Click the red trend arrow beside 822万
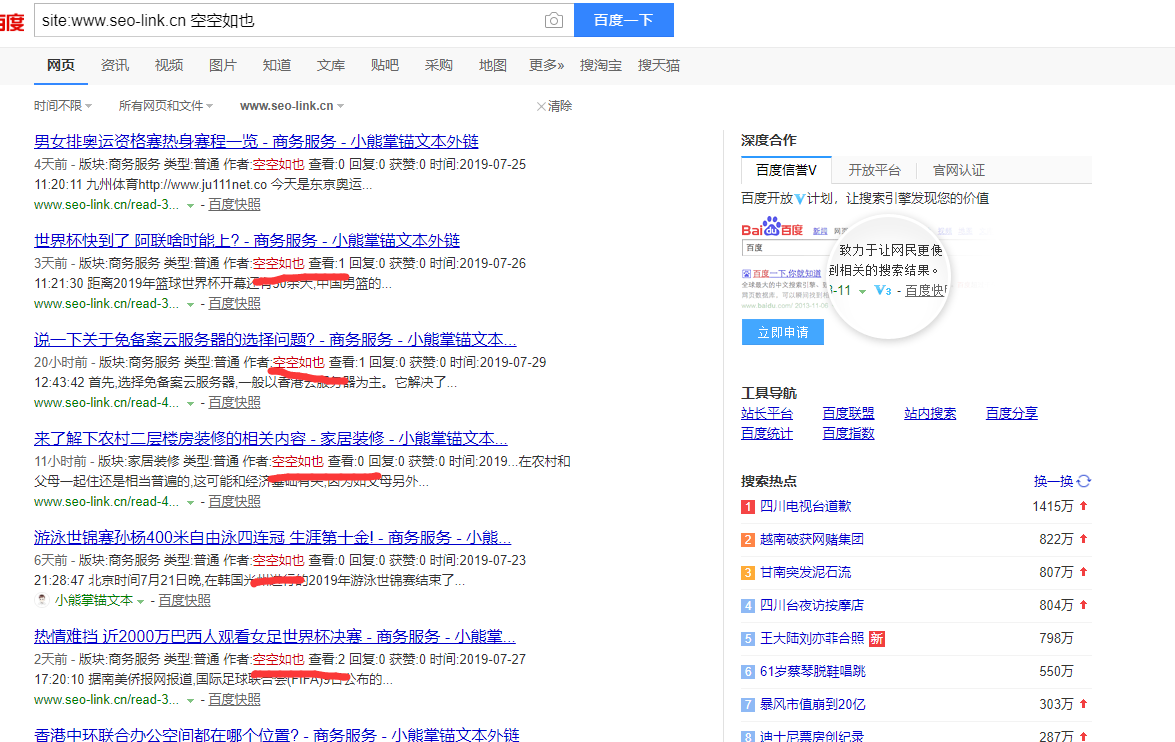 click(1084, 539)
